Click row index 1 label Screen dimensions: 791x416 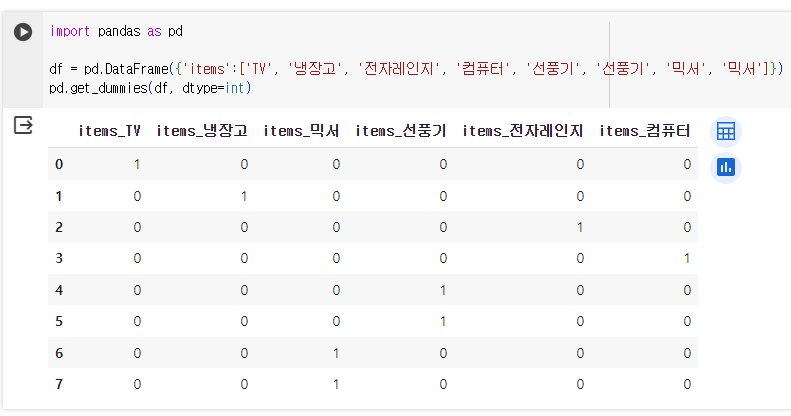(59, 196)
